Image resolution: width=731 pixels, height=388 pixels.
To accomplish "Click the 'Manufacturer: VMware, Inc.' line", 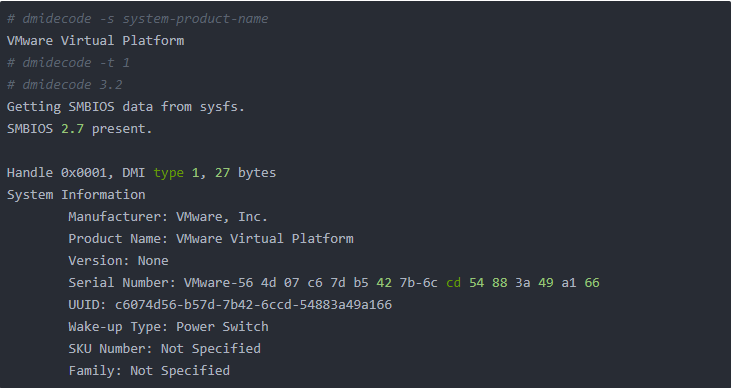I will (x=168, y=217).
